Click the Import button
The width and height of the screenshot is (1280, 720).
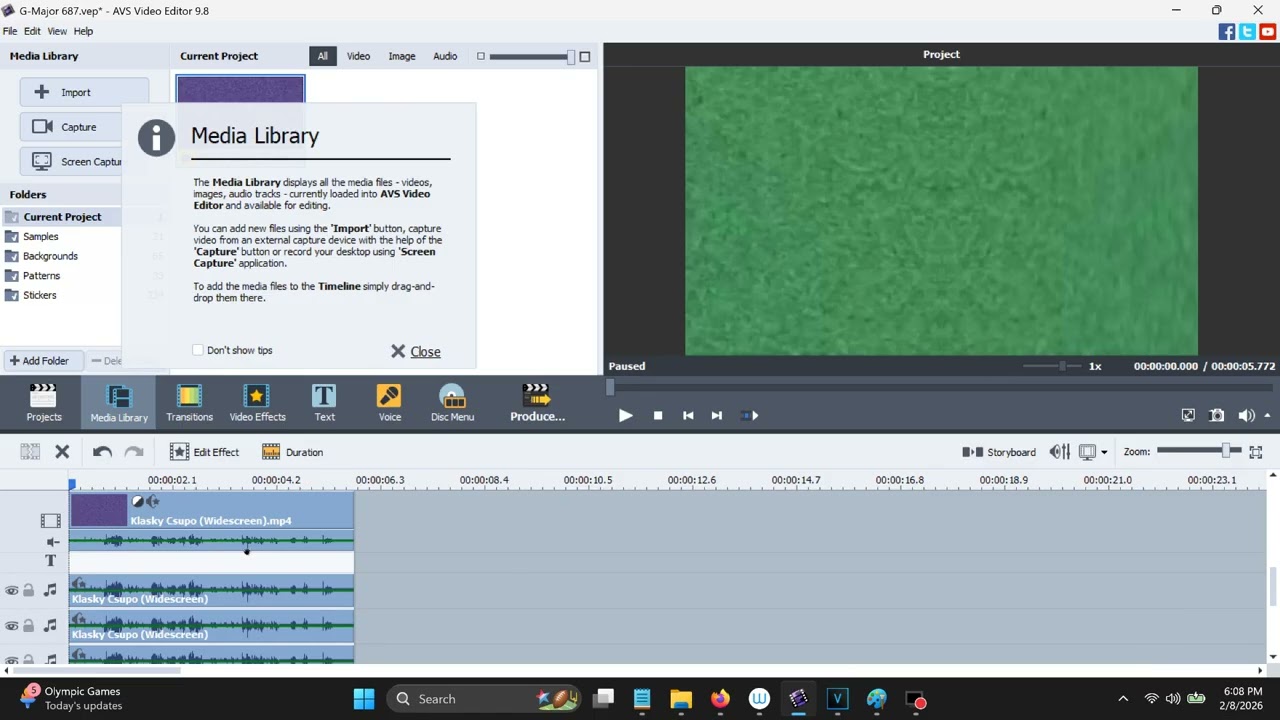[x=84, y=92]
